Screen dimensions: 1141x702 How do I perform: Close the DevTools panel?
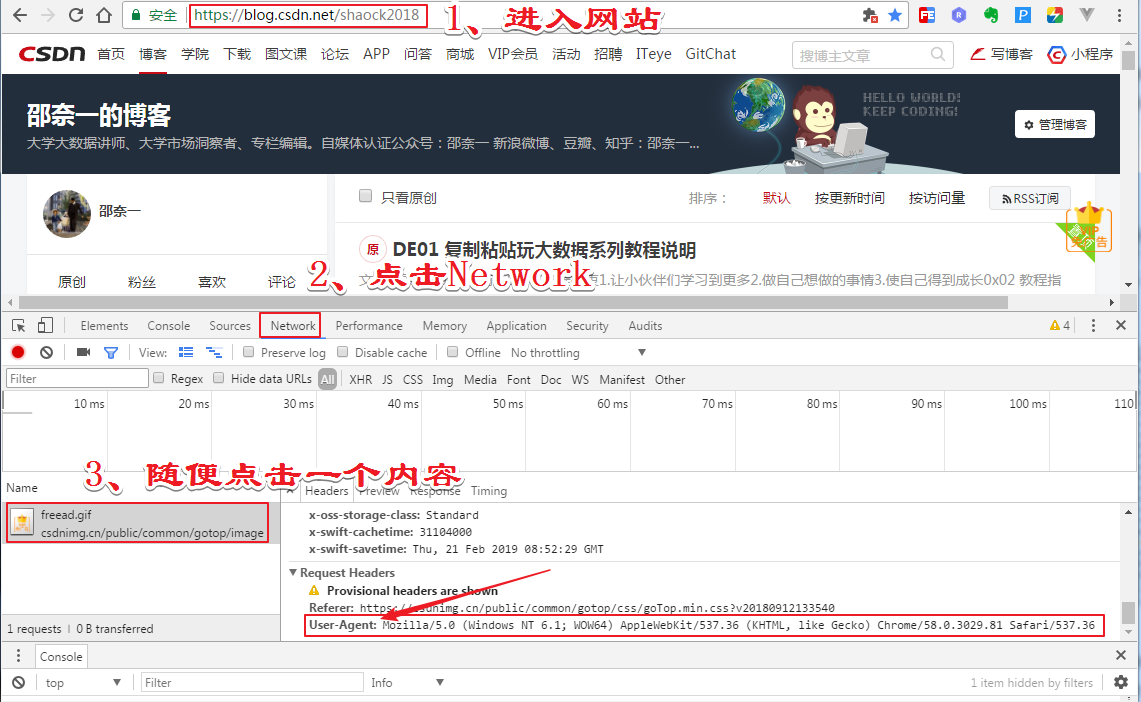point(1121,326)
